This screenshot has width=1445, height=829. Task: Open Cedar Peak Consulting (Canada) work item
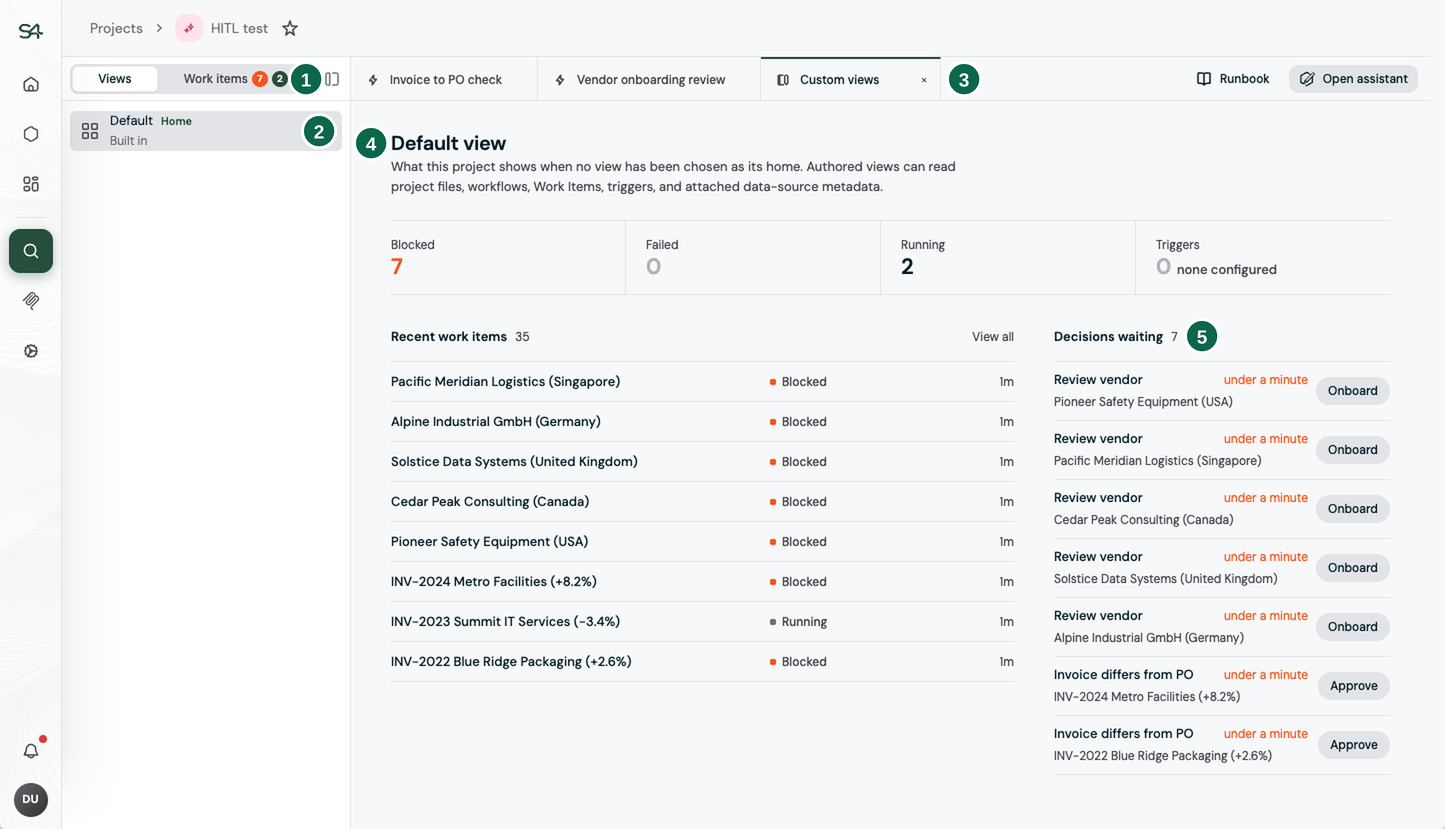702,502
